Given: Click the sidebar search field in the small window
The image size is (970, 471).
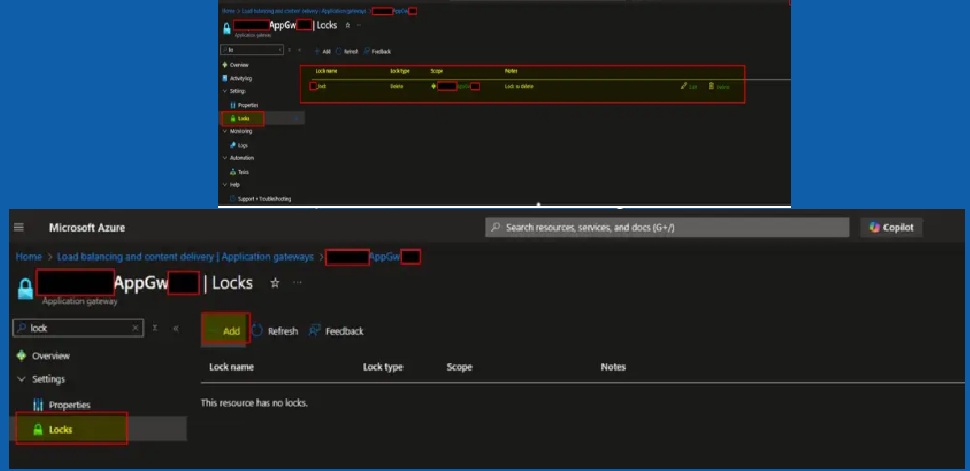Looking at the screenshot, I should tap(252, 50).
